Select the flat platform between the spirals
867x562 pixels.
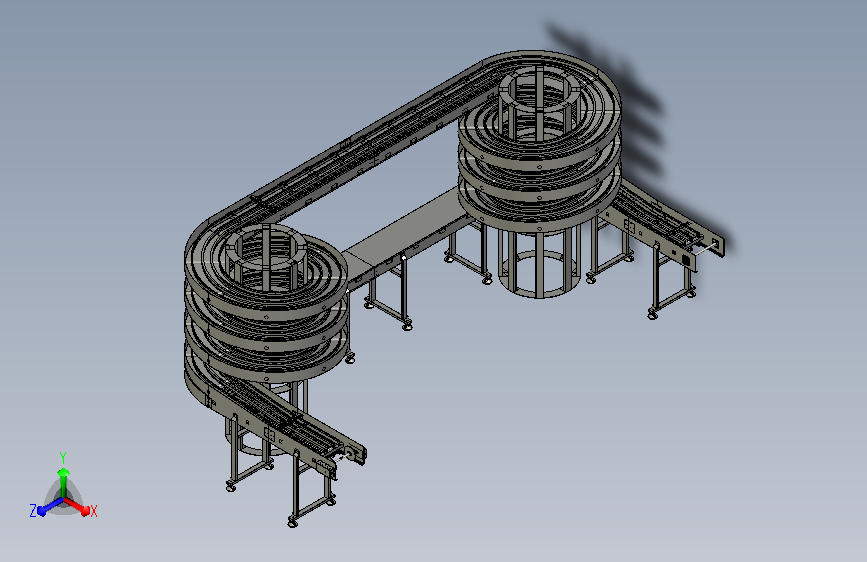pyautogui.click(x=406, y=232)
